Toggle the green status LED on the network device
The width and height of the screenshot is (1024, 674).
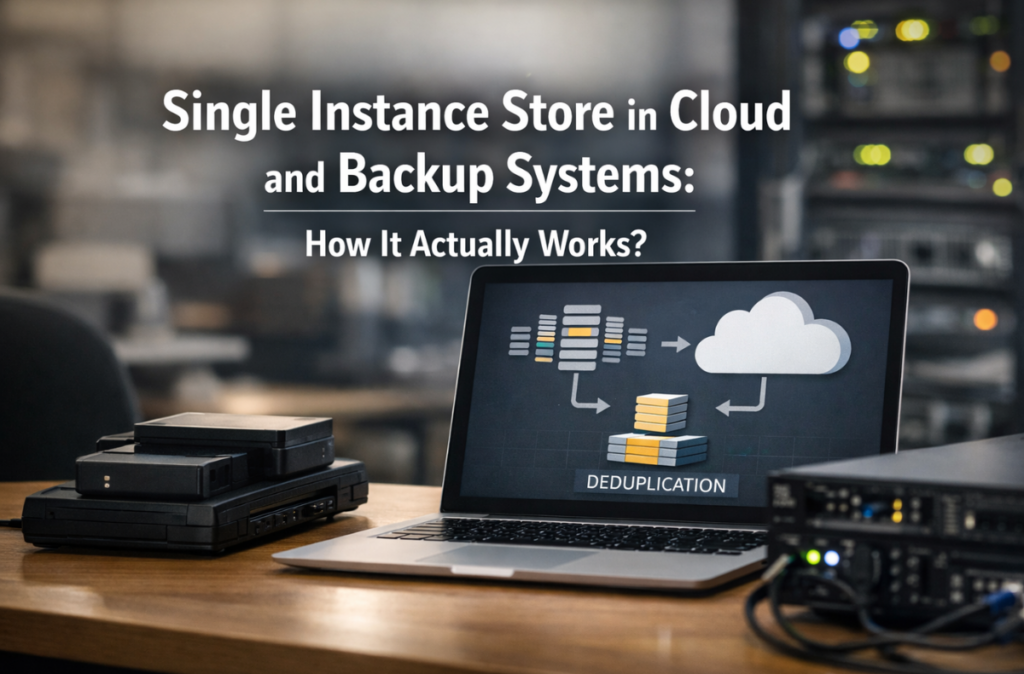[813, 557]
